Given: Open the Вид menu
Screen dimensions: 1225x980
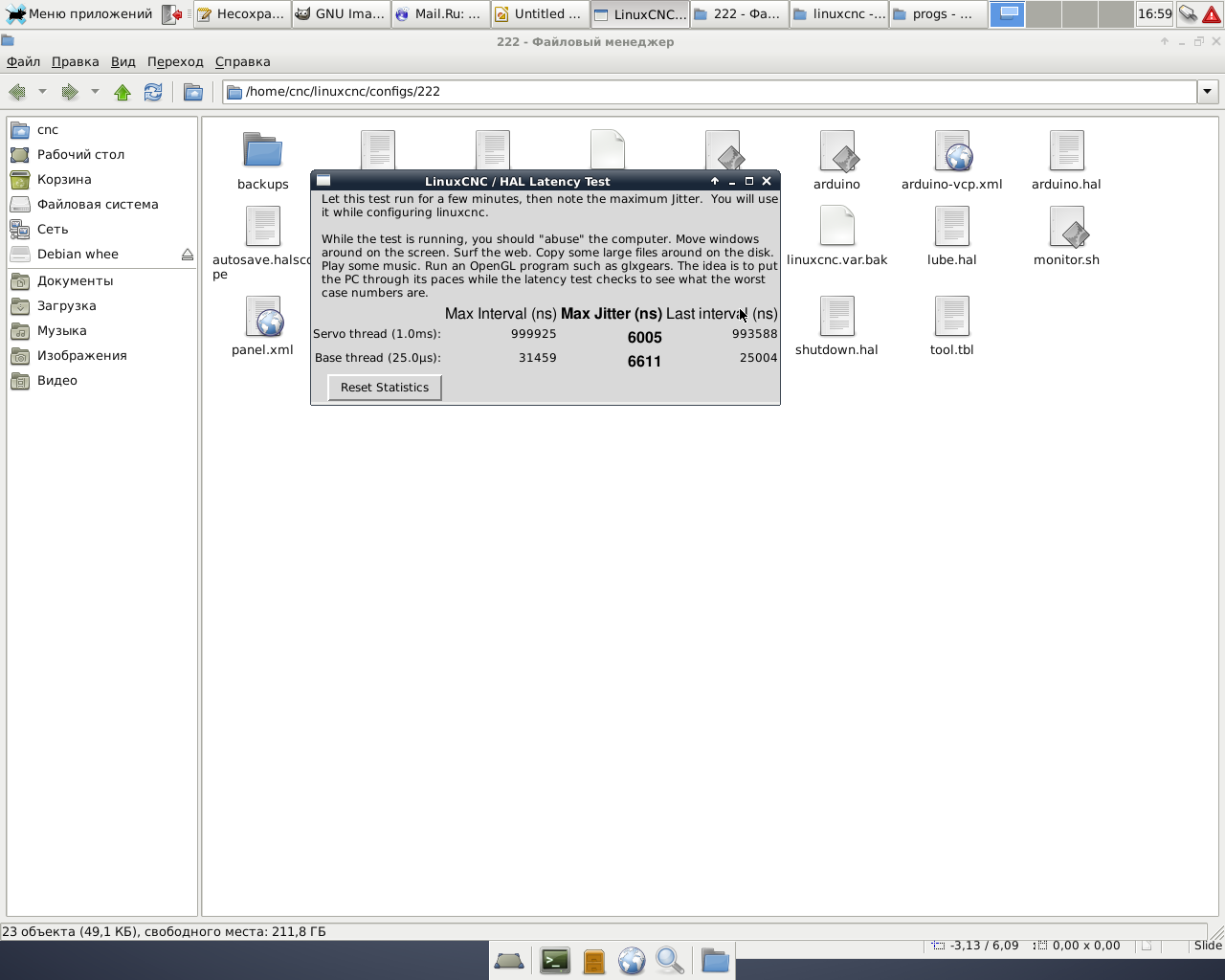Looking at the screenshot, I should tap(123, 61).
